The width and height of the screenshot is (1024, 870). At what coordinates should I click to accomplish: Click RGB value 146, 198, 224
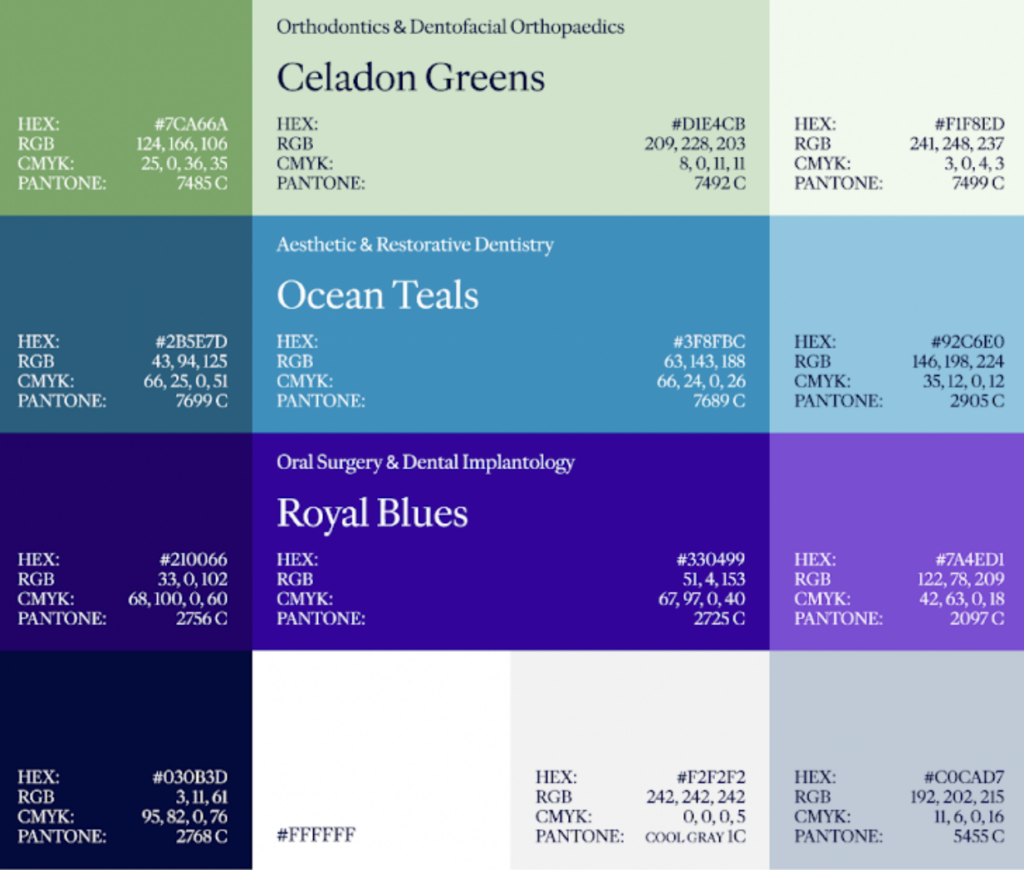(x=958, y=361)
